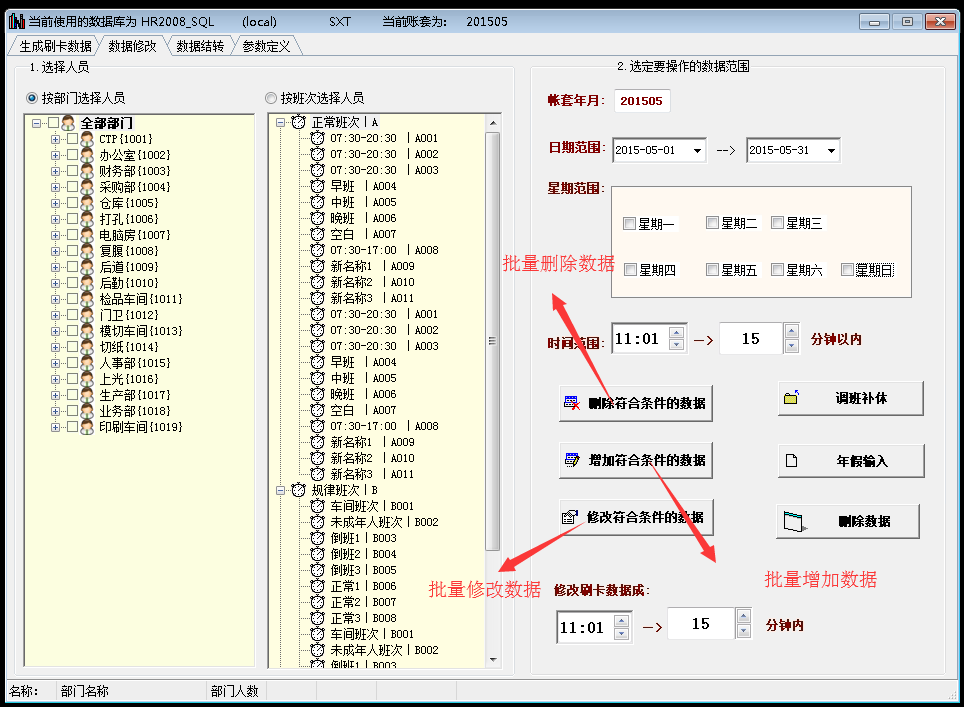Check the box for 模切车间{1013}

pyautogui.click(x=72, y=330)
